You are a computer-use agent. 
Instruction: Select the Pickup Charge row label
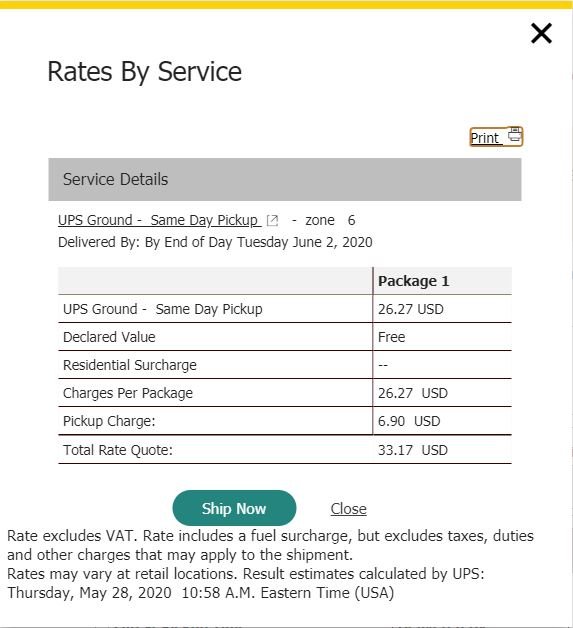point(109,421)
